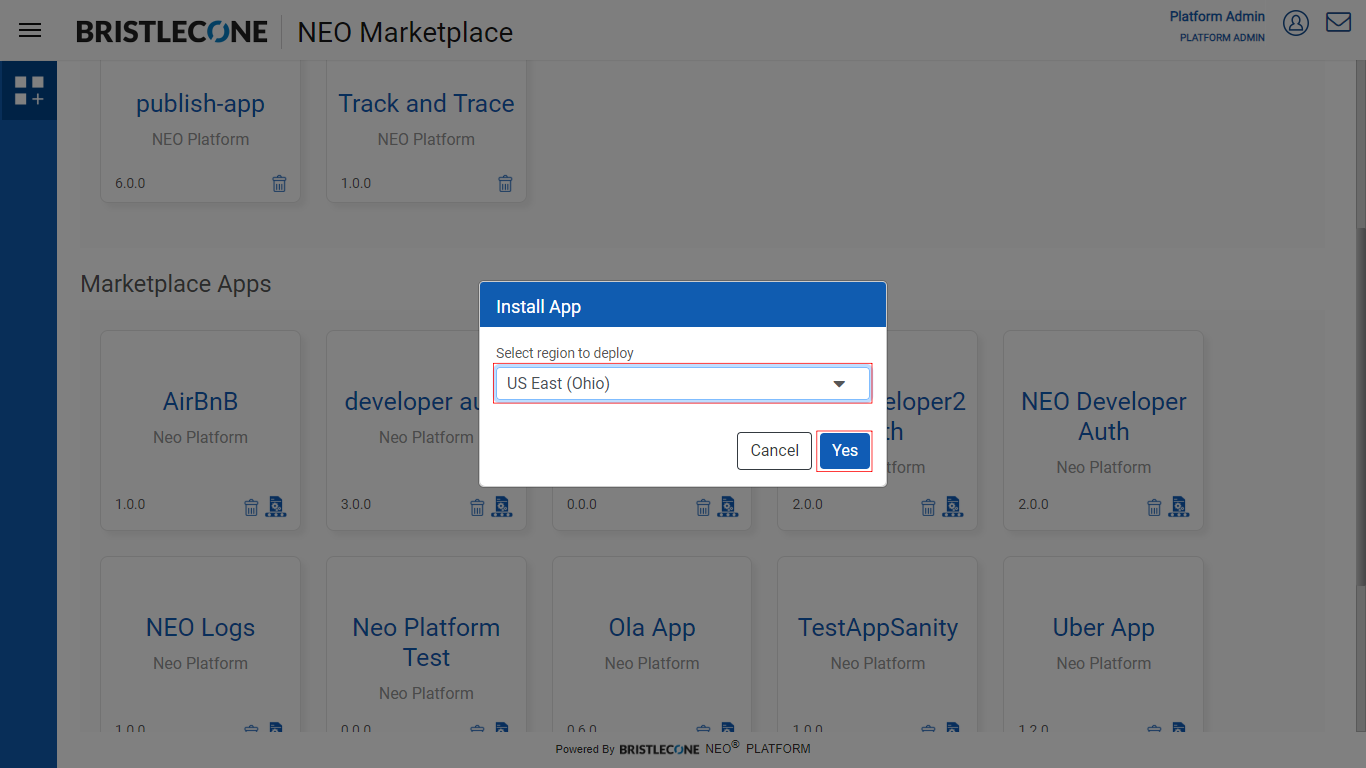Delete the publish-app installed app
The image size is (1366, 768).
point(279,183)
